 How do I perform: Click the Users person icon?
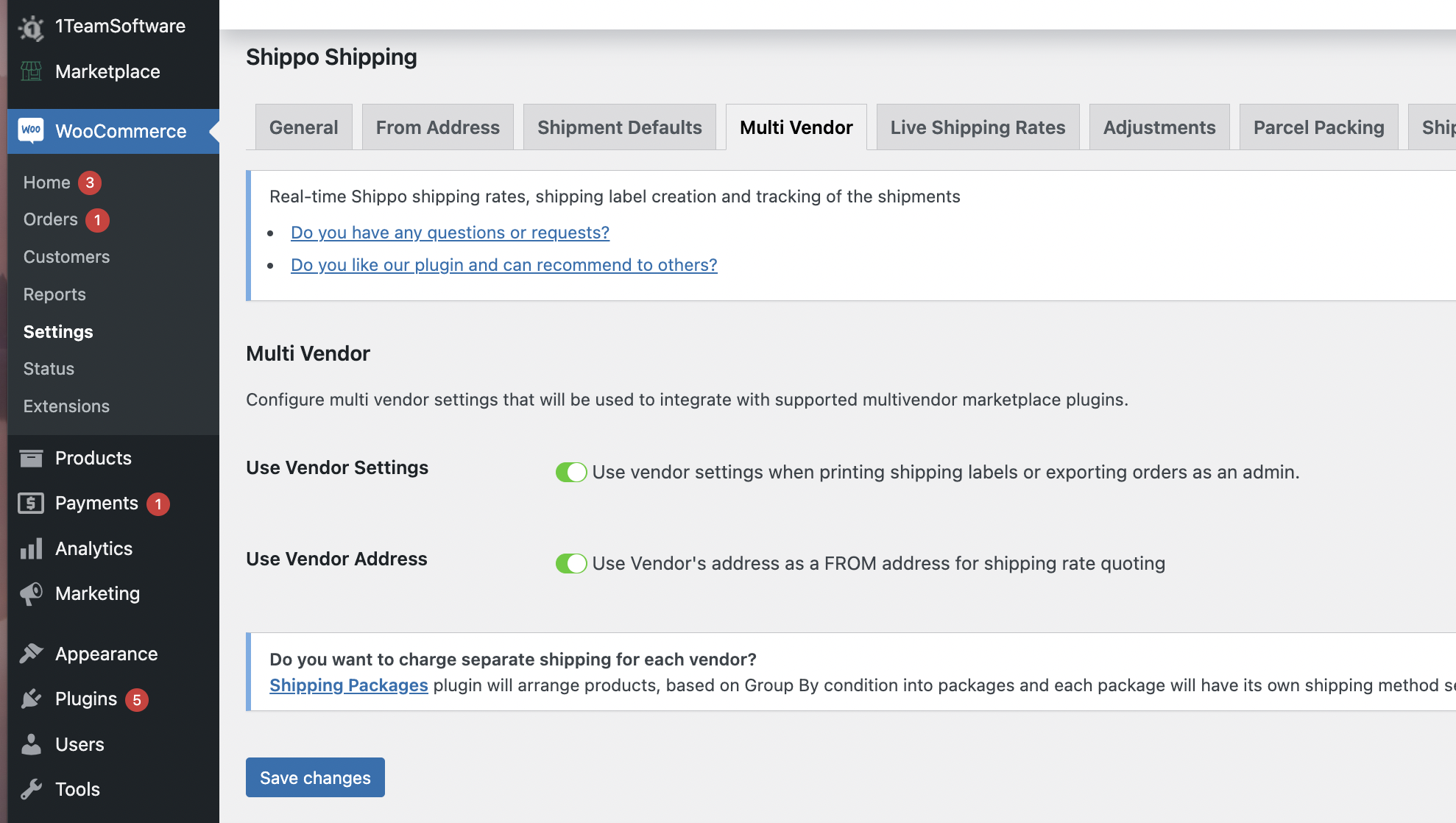(x=31, y=744)
